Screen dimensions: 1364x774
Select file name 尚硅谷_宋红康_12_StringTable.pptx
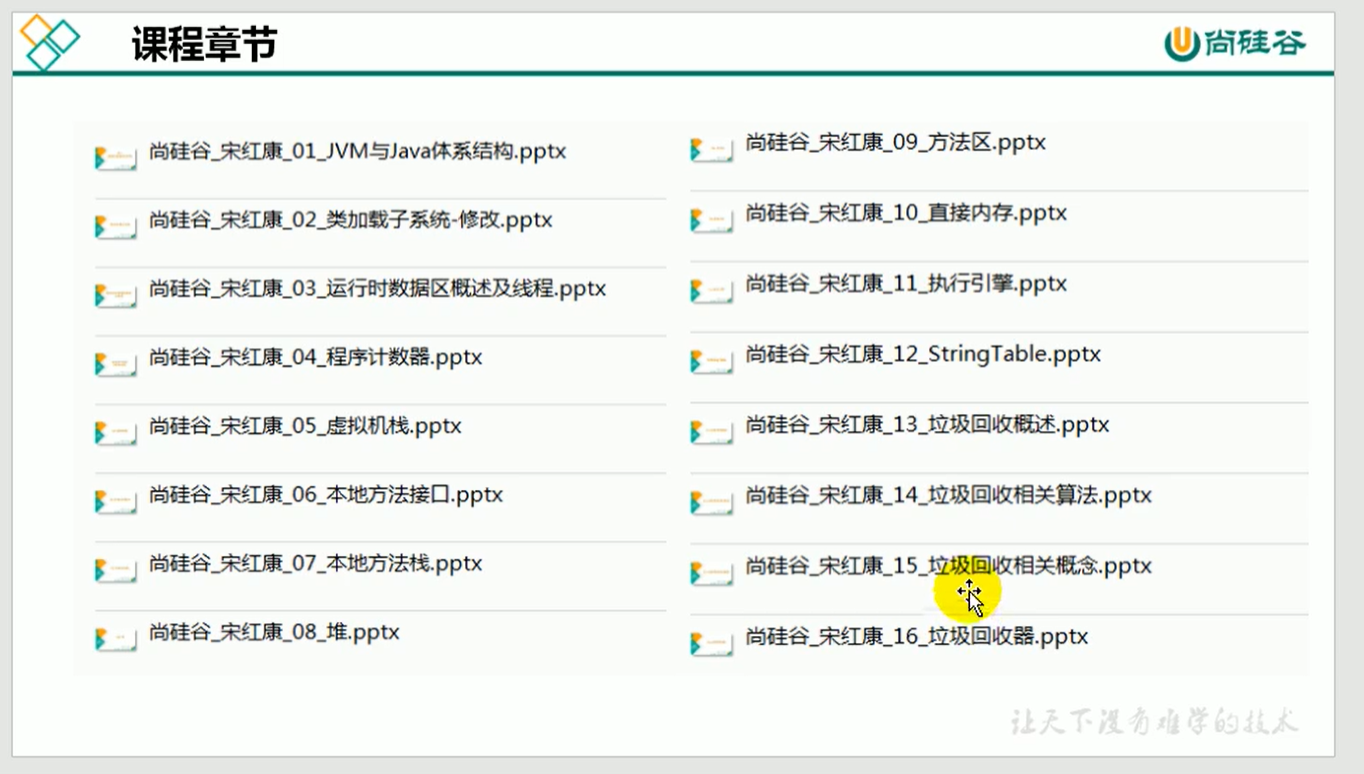[x=924, y=354]
